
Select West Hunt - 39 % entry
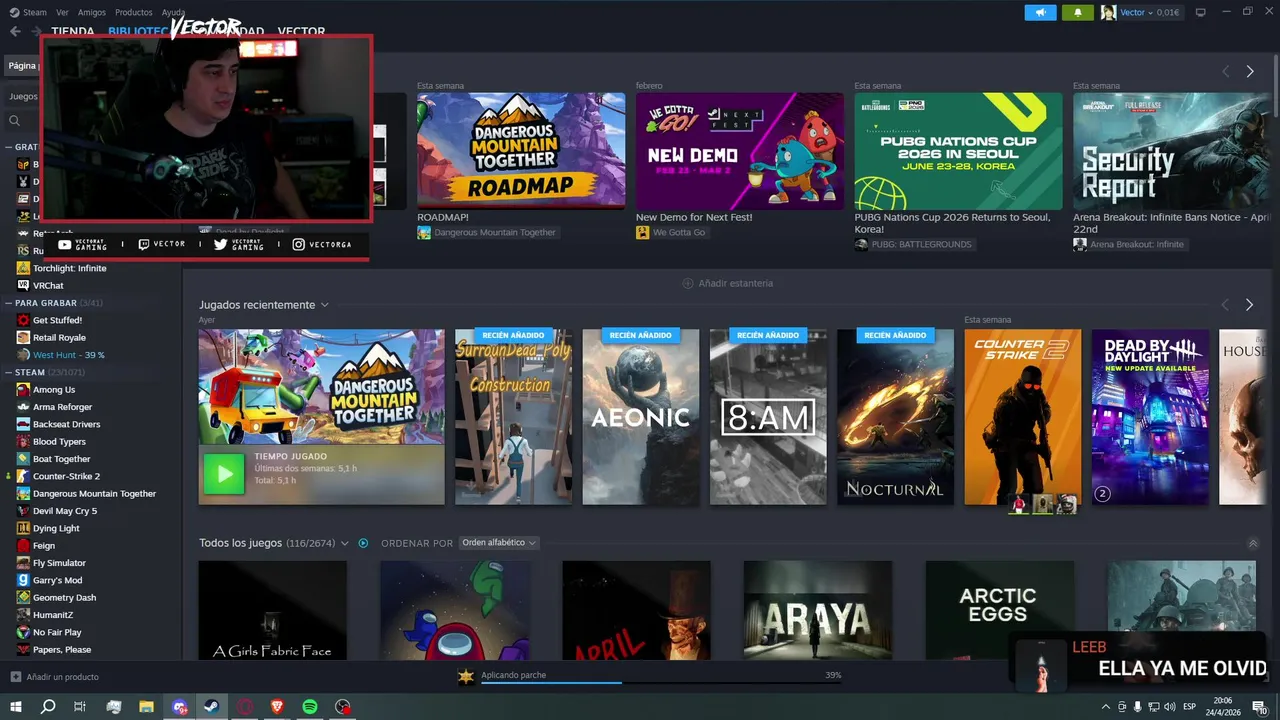[68, 355]
